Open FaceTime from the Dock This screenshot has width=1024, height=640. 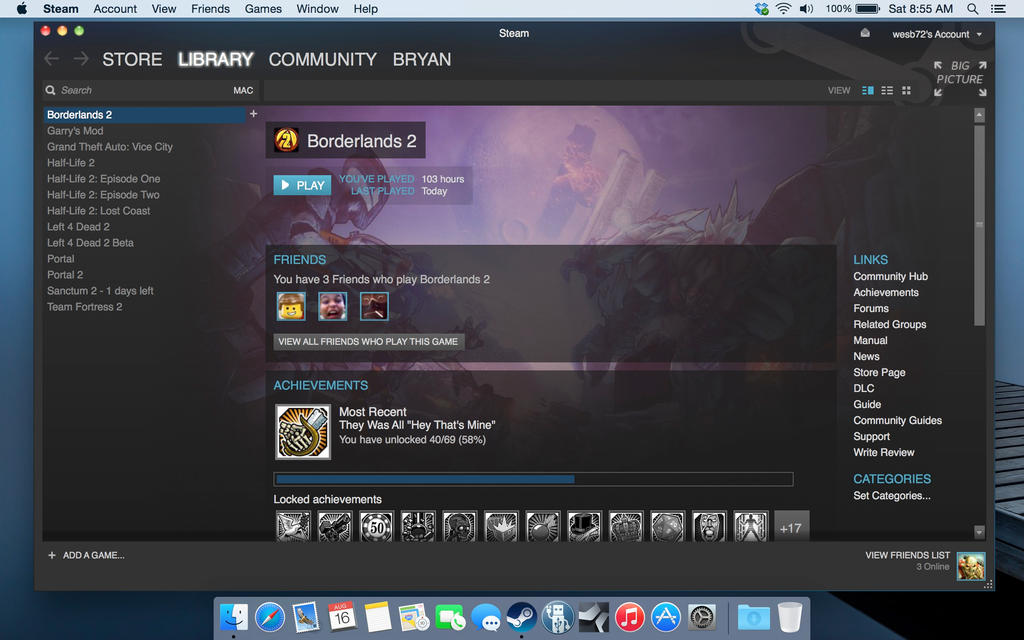[x=450, y=616]
